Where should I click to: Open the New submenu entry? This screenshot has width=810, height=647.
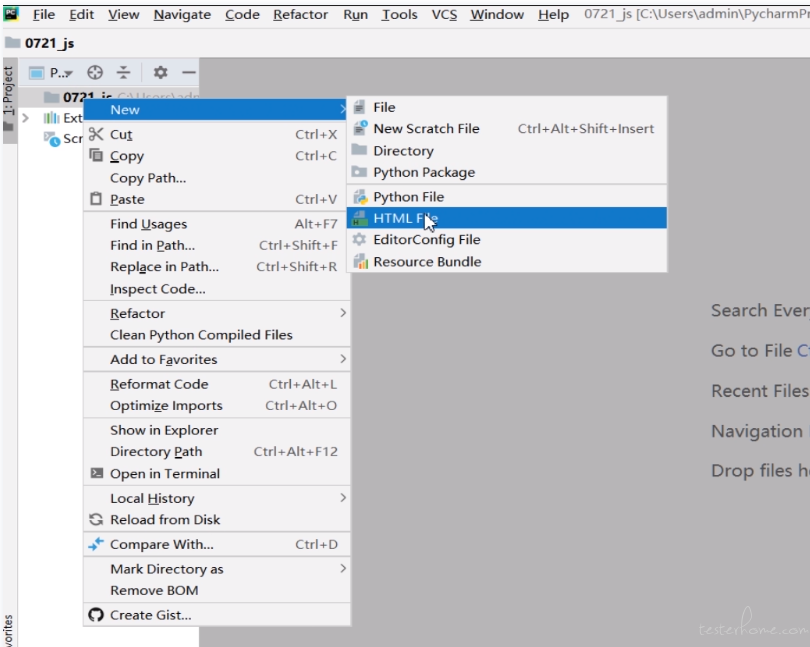pyautogui.click(x=215, y=110)
